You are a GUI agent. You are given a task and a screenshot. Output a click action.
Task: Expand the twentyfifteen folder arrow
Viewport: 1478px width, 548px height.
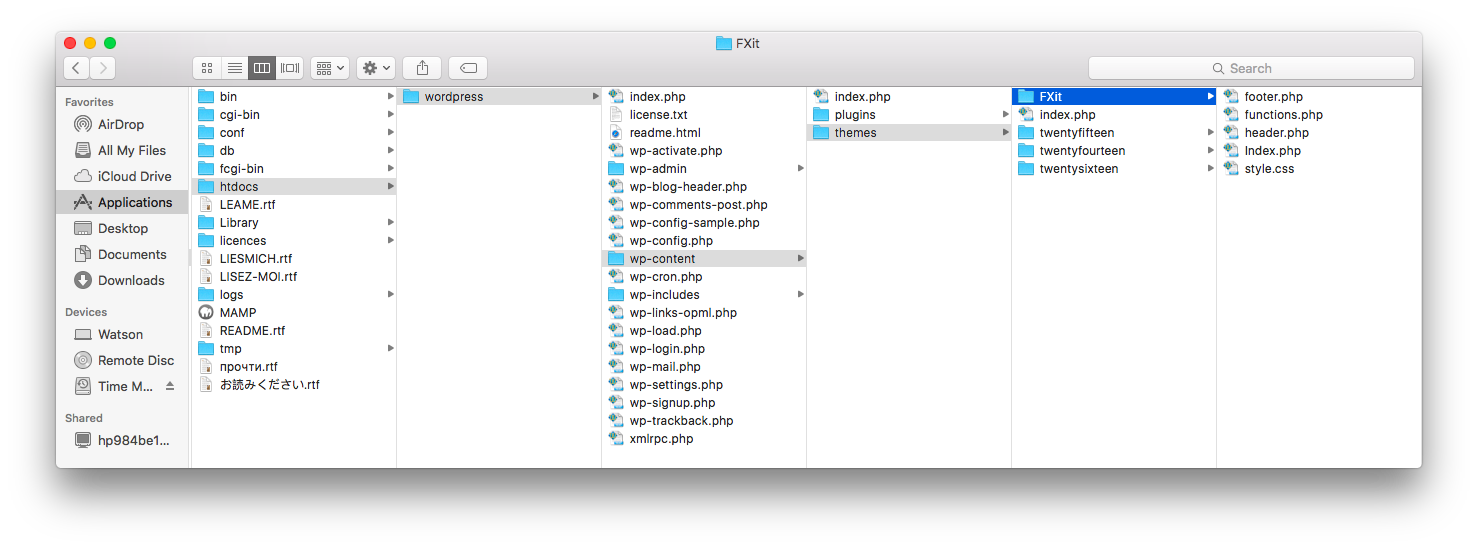coord(1211,133)
